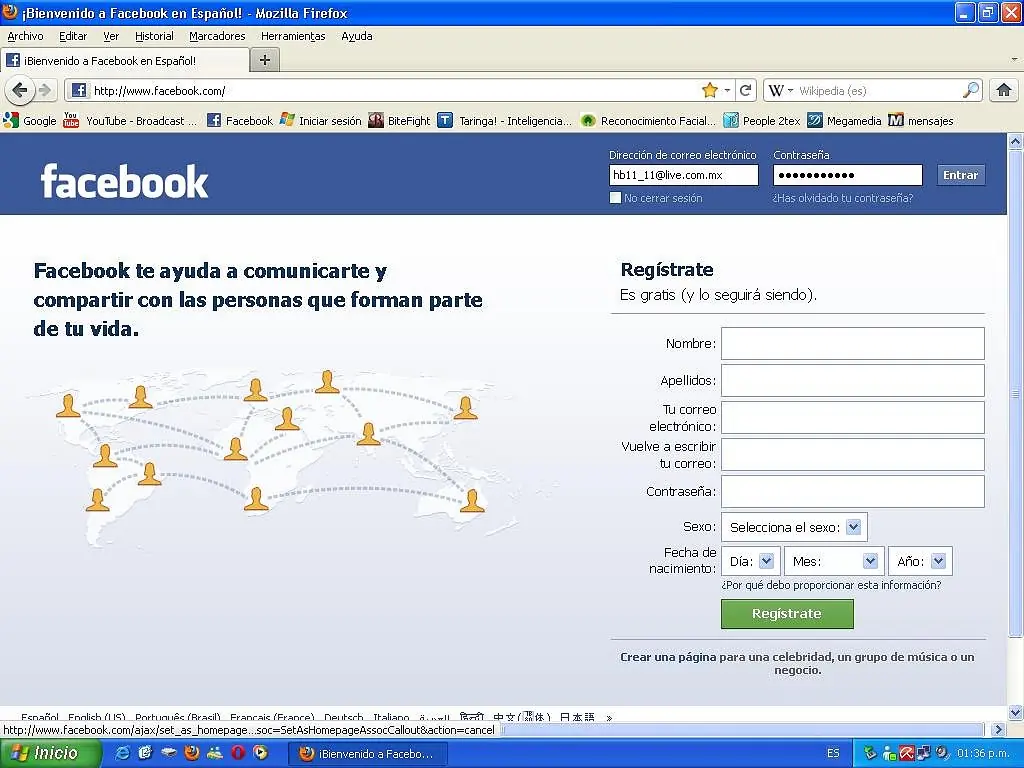
Task: Click the Tu correo electrónico input field
Action: coord(853,417)
